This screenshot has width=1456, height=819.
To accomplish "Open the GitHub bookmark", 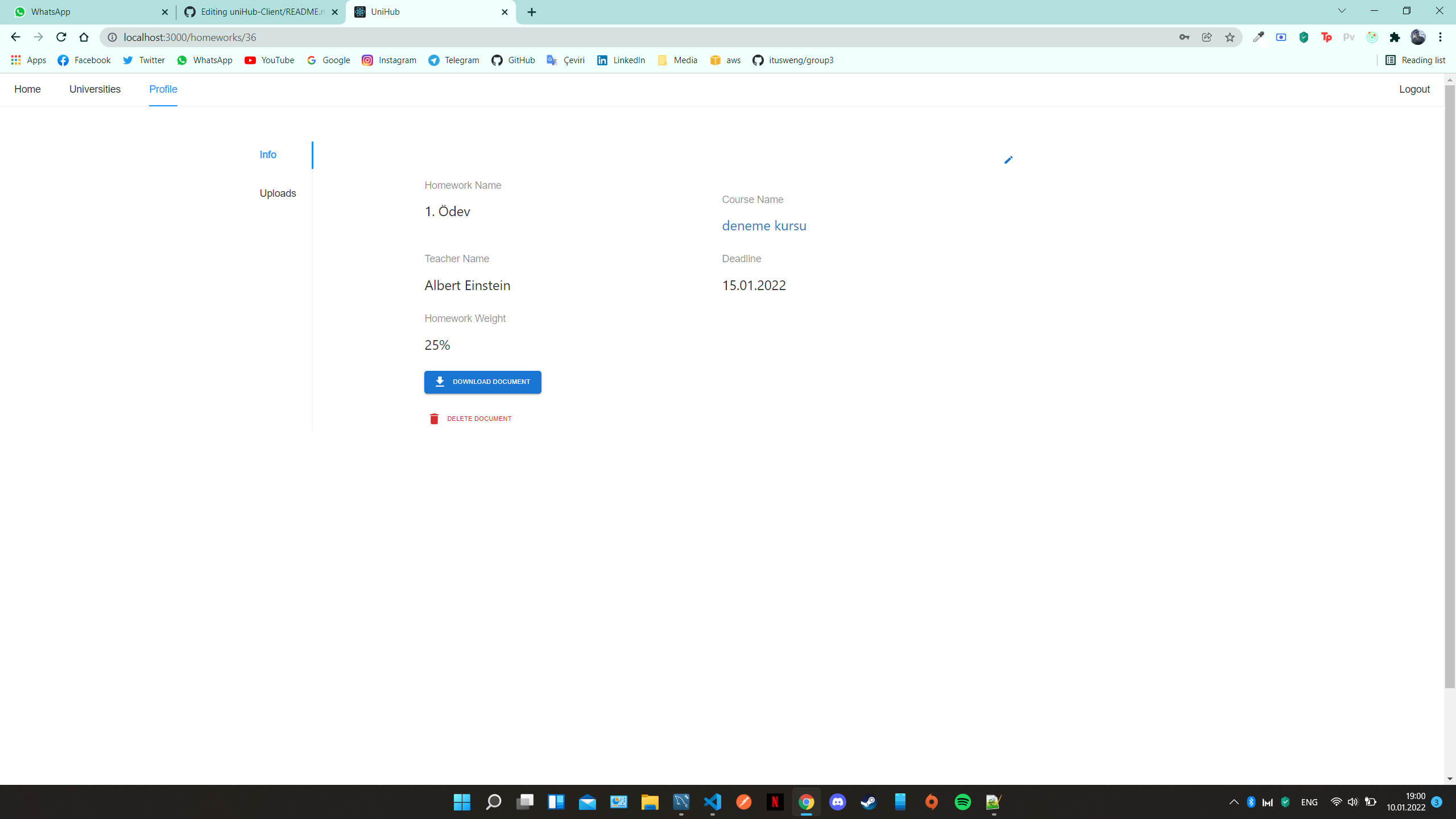I will point(513,60).
